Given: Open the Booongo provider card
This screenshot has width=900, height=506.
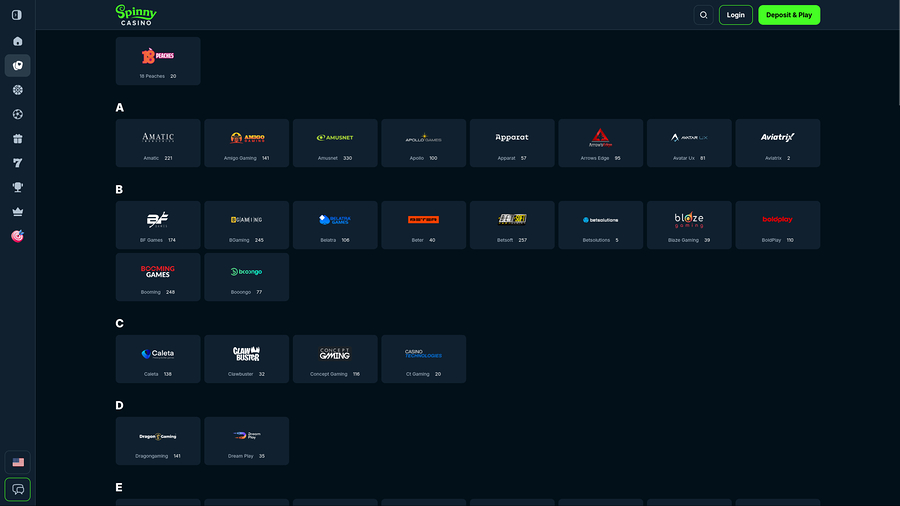Looking at the screenshot, I should (x=246, y=277).
